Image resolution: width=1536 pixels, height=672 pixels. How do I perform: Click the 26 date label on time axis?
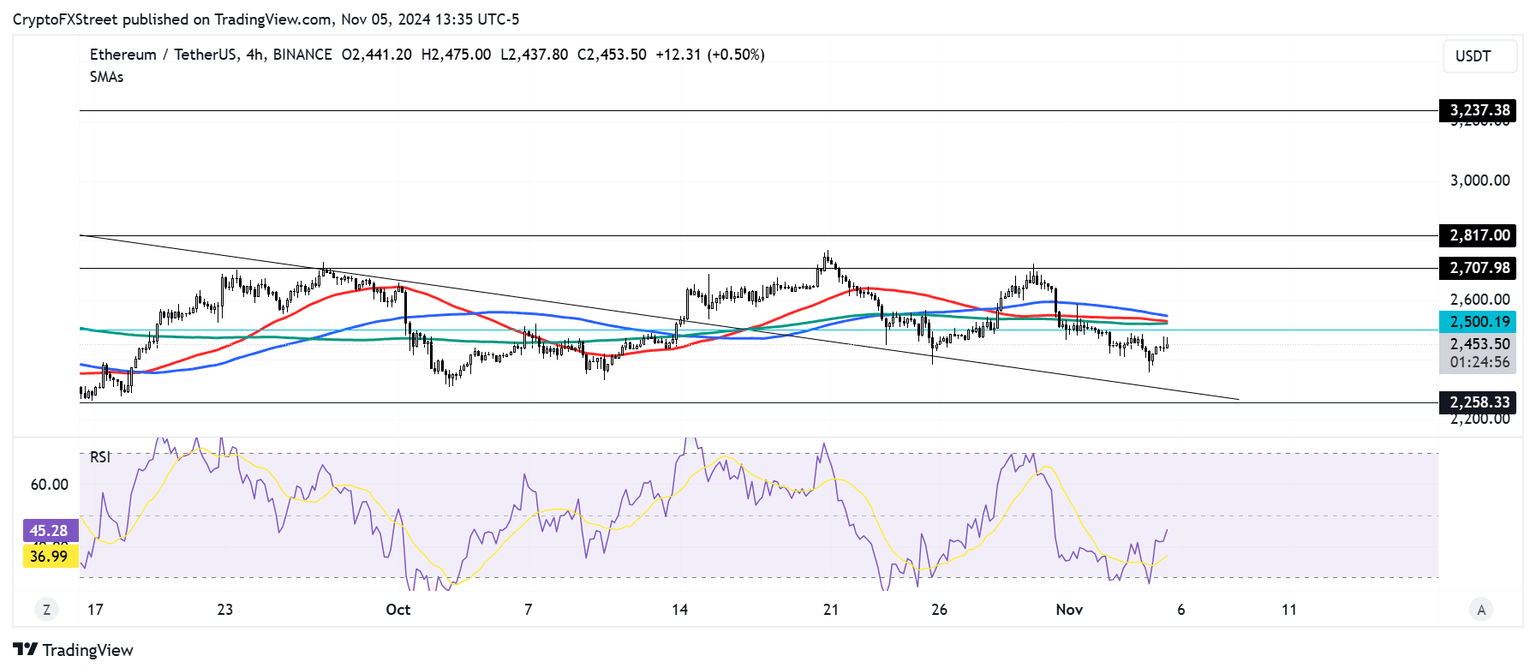(940, 609)
